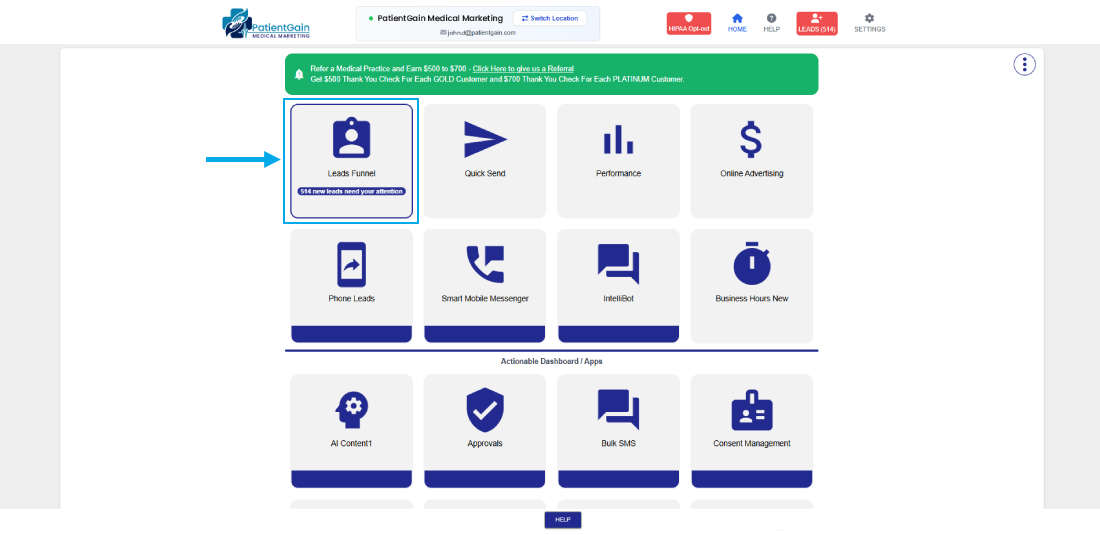Viewport: 1100px width, 535px height.
Task: Click the AI Content1 tile's blue bottom bar
Action: tap(351, 479)
